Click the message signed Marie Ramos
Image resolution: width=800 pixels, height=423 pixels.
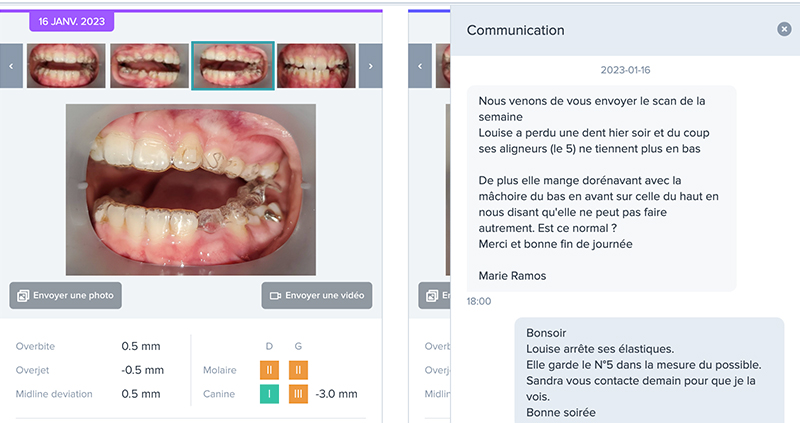(601, 187)
